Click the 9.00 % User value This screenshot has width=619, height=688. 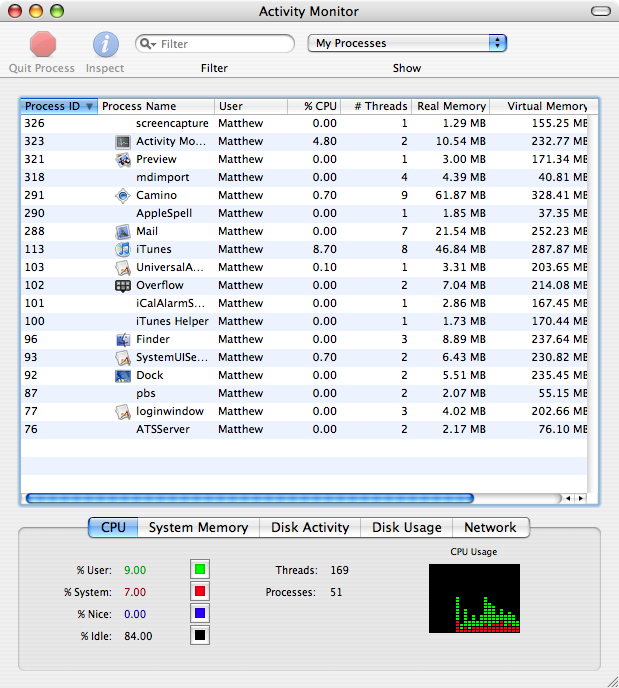click(x=135, y=570)
